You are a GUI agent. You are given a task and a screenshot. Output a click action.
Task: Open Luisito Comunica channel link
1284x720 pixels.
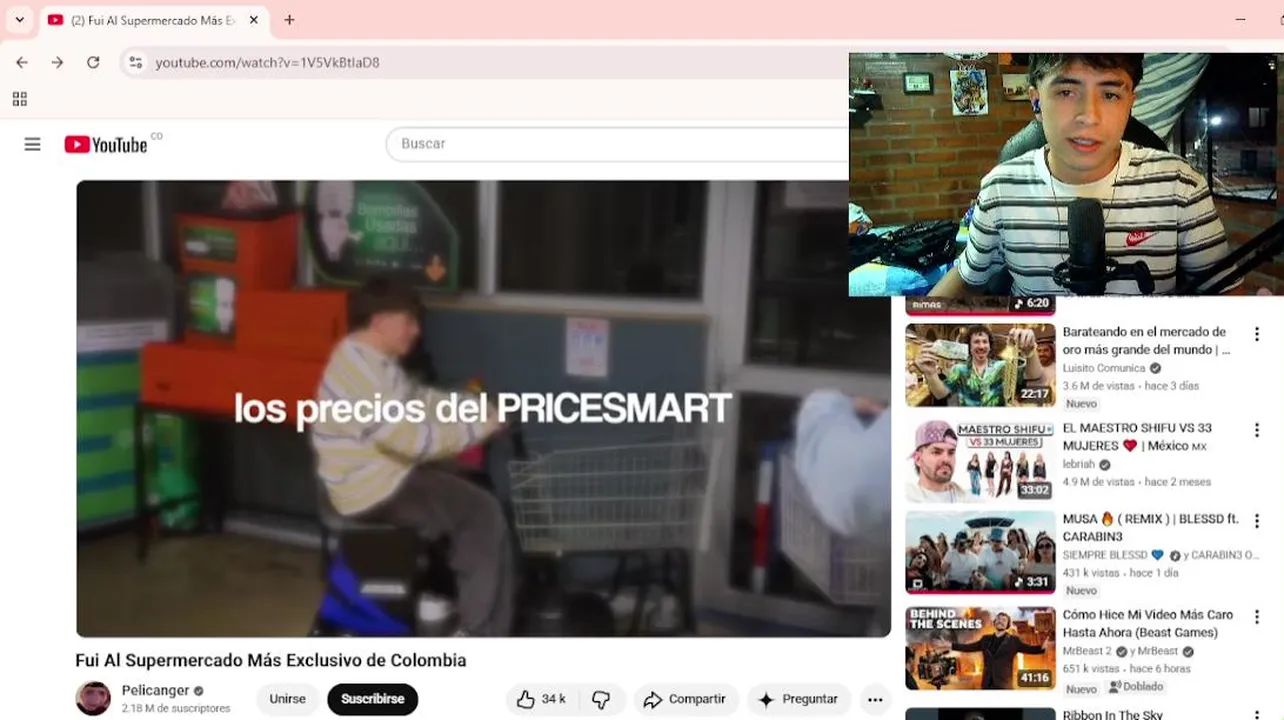pyautogui.click(x=1104, y=368)
